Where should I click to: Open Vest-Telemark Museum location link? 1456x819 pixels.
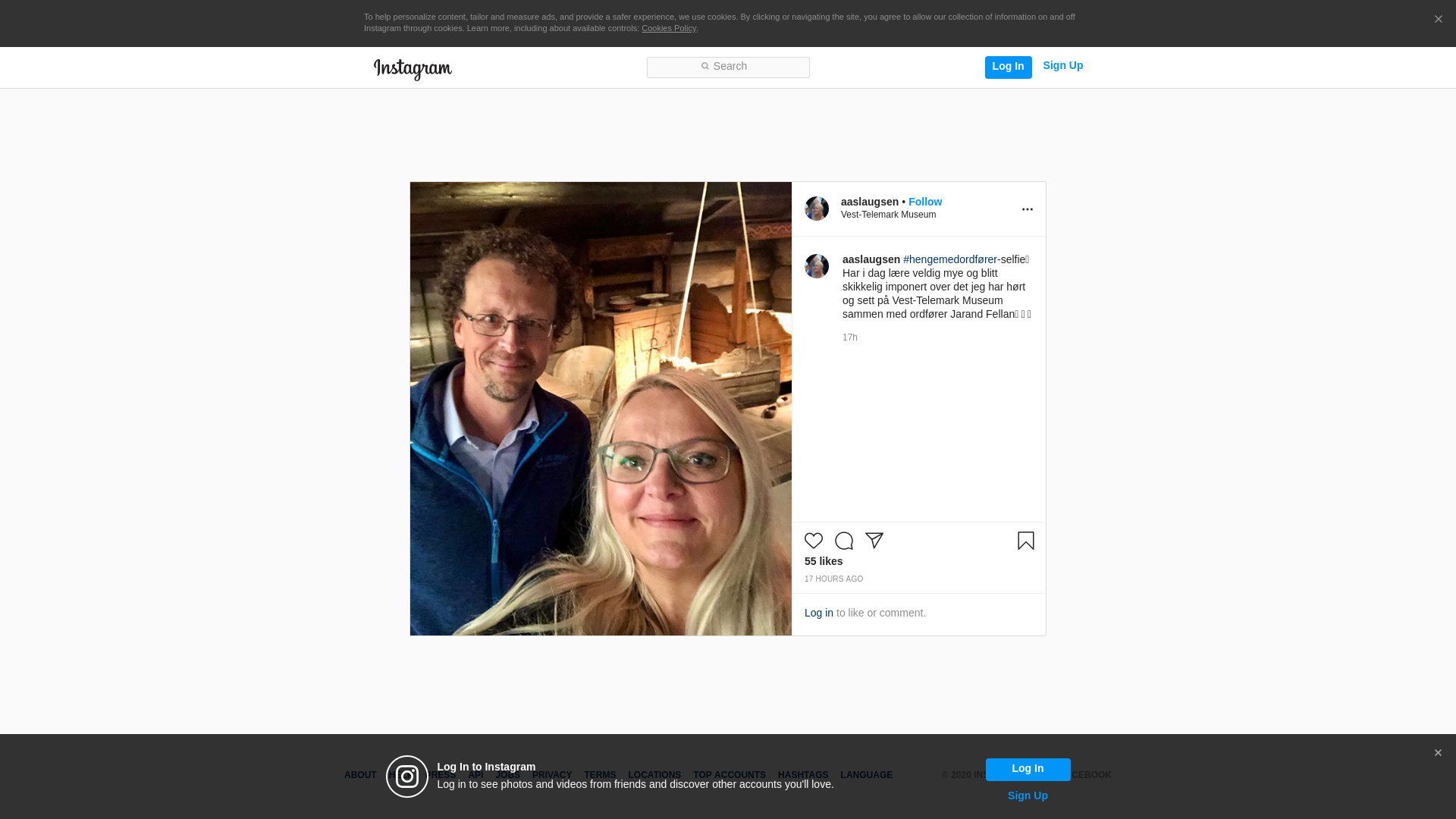(x=888, y=215)
